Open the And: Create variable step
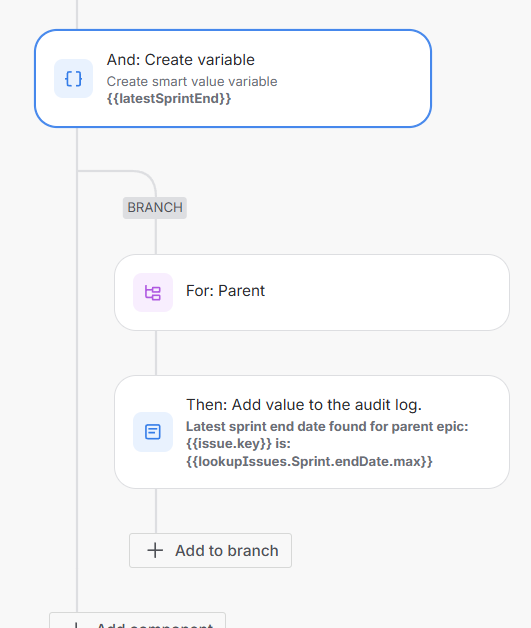Viewport: 531px width, 628px height. coord(233,78)
